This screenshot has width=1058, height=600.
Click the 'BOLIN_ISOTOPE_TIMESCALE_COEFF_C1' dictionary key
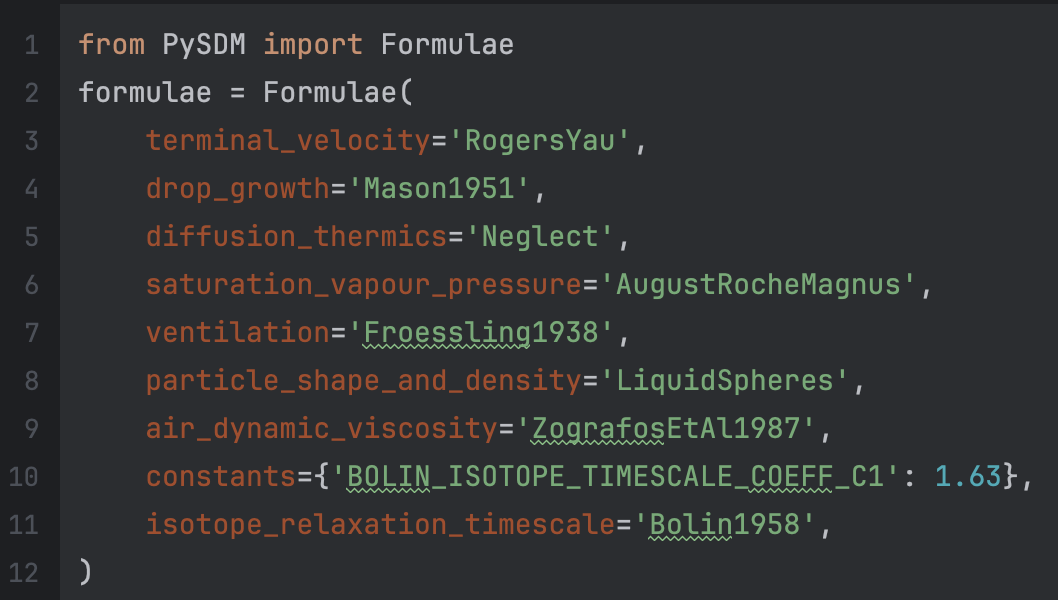pos(614,477)
